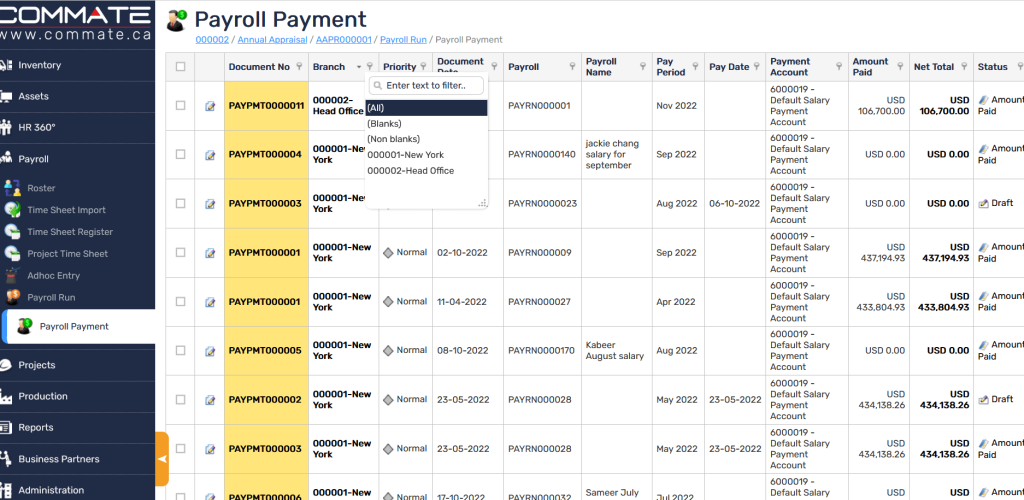Viewport: 1024px width, 500px height.
Task: Click the Project Time Sheet icon
Action: (x=12, y=253)
